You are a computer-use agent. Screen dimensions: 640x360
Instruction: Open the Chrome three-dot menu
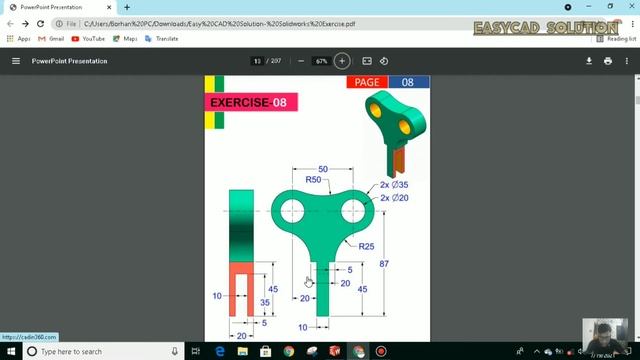tap(633, 24)
